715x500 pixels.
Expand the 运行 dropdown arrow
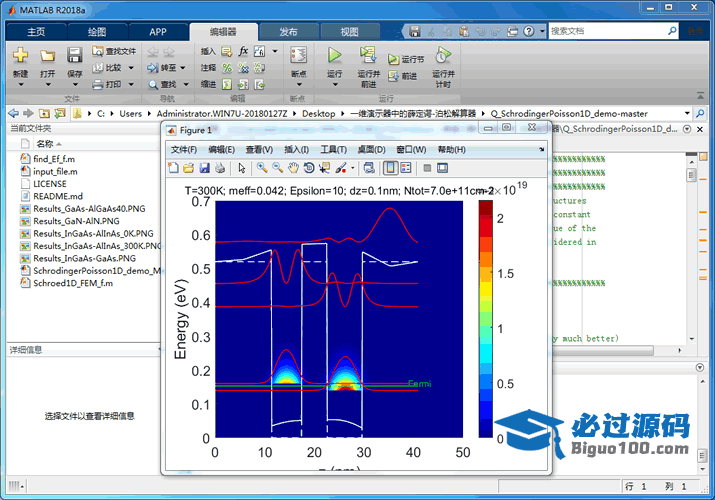pyautogui.click(x=335, y=85)
